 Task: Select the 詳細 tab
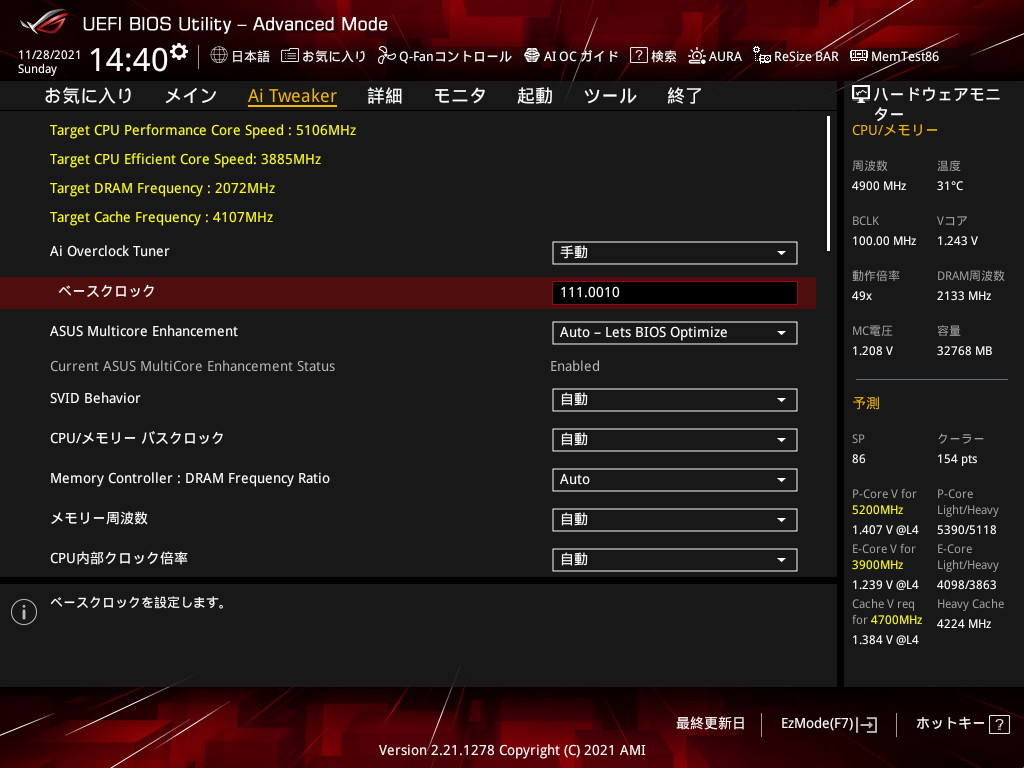(x=385, y=96)
